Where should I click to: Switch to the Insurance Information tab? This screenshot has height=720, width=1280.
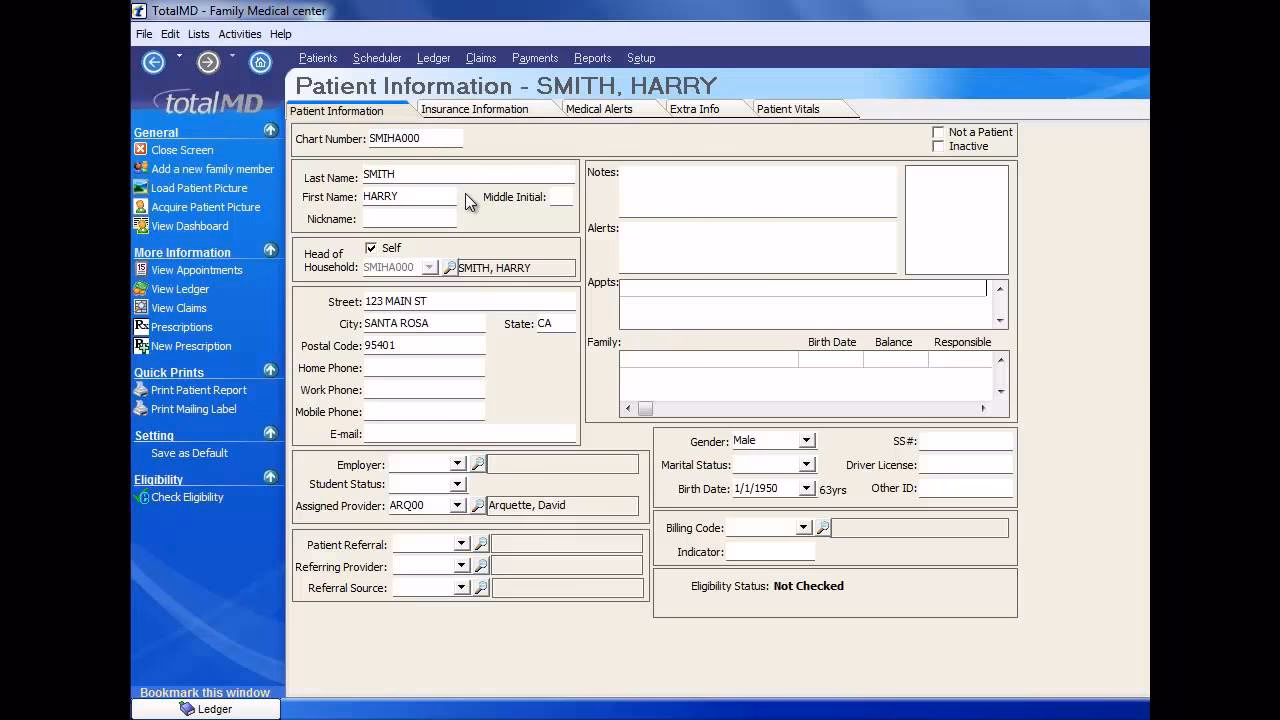pos(475,110)
